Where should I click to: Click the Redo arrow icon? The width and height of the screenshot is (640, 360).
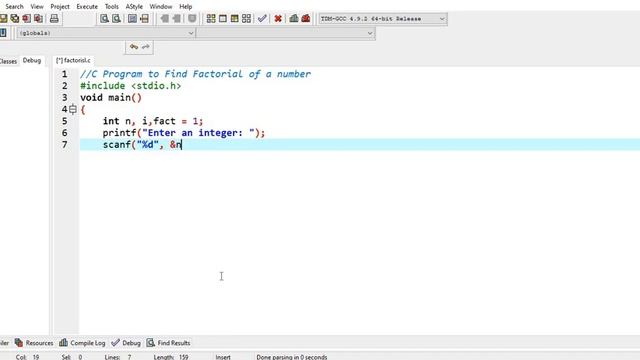145,47
